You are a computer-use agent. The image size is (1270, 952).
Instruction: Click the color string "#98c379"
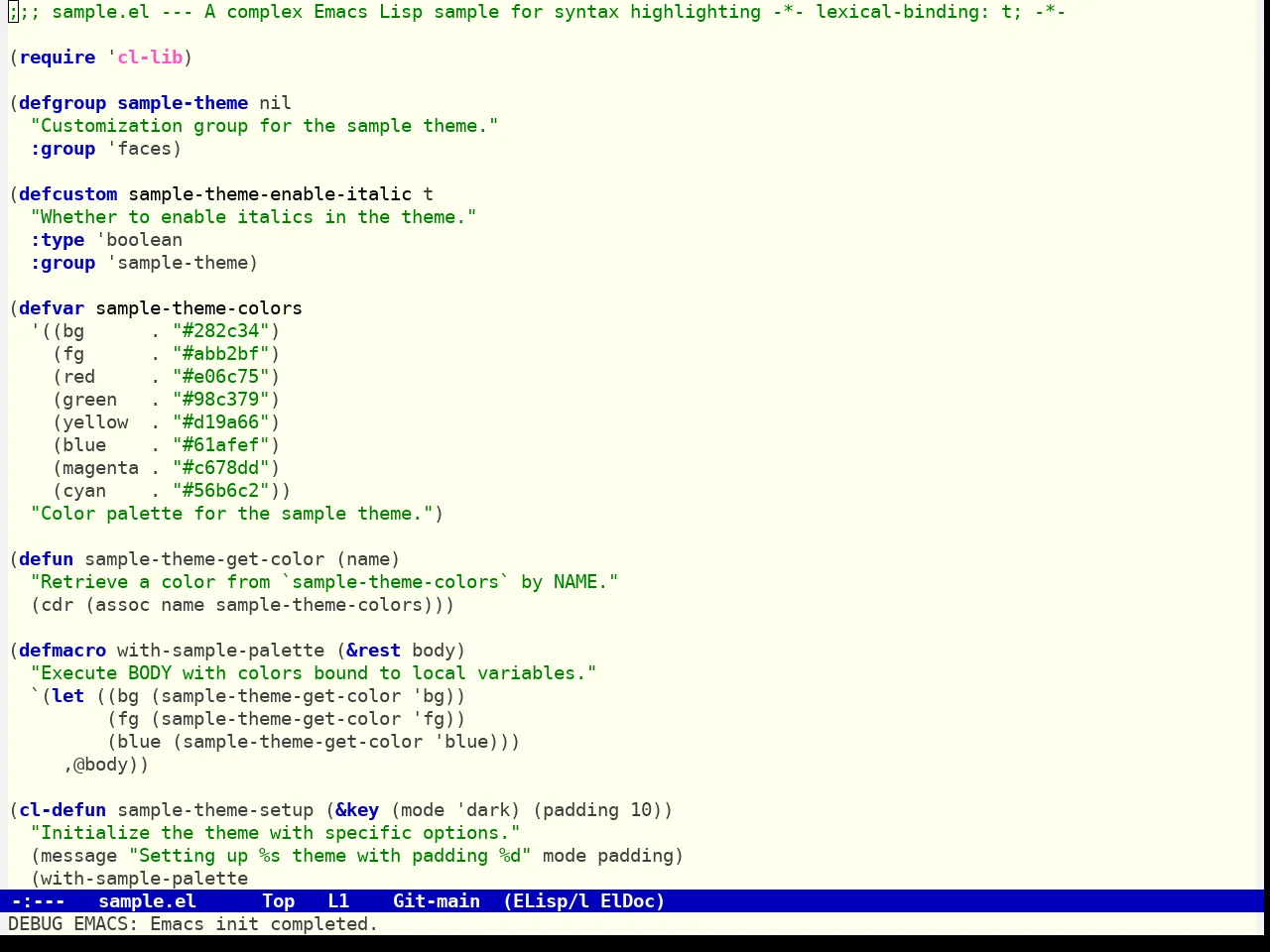(220, 400)
